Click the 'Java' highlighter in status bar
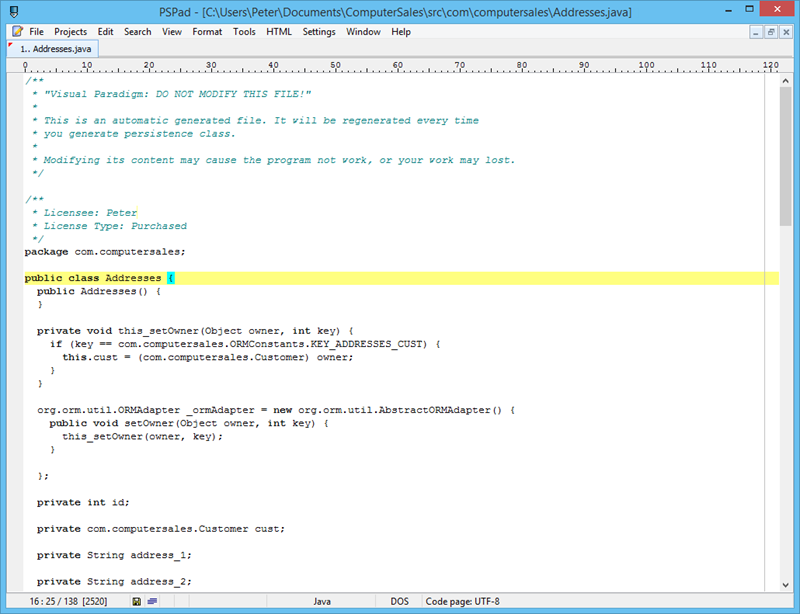800x614 pixels. [322, 601]
